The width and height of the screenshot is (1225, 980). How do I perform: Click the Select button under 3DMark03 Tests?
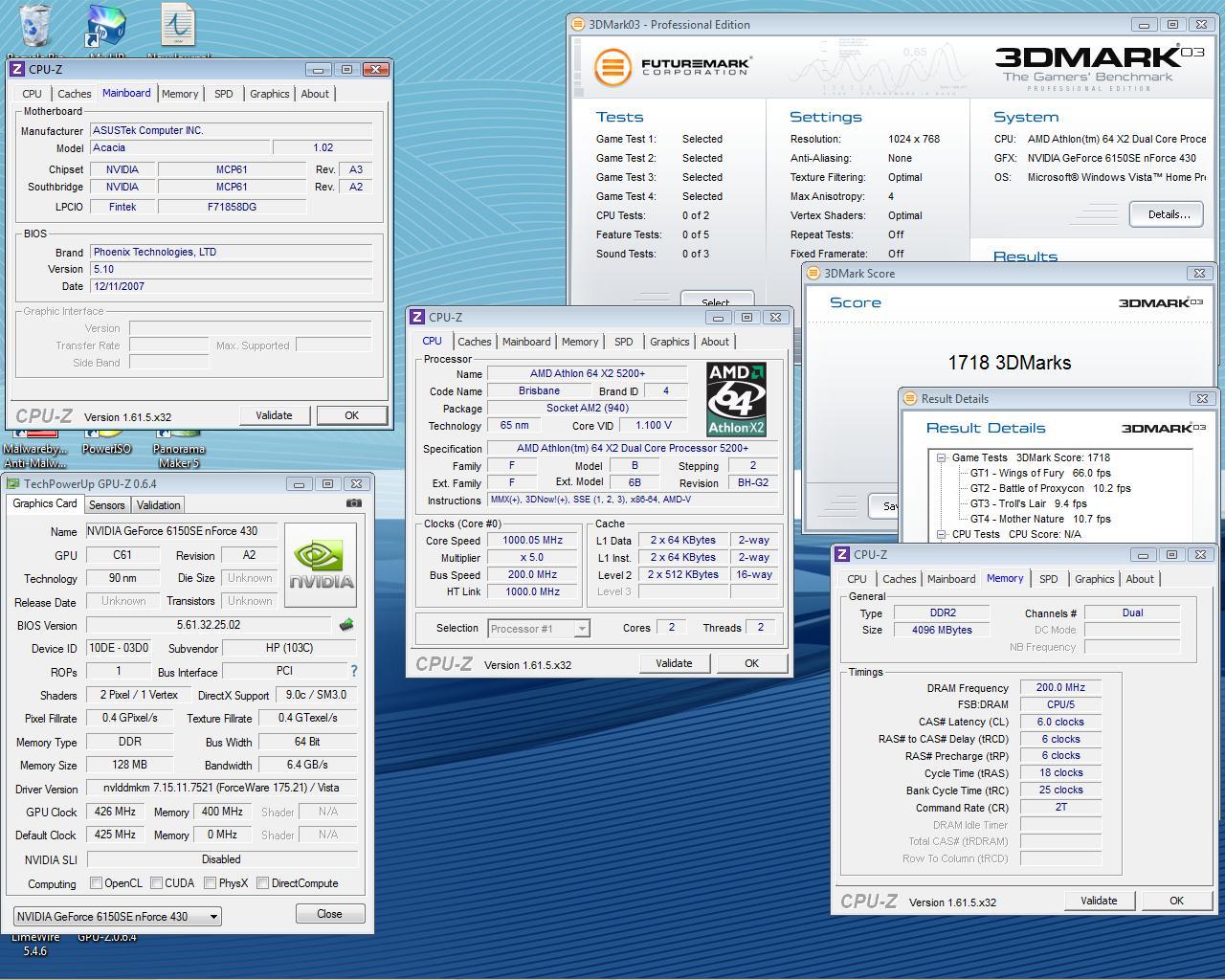(x=717, y=300)
